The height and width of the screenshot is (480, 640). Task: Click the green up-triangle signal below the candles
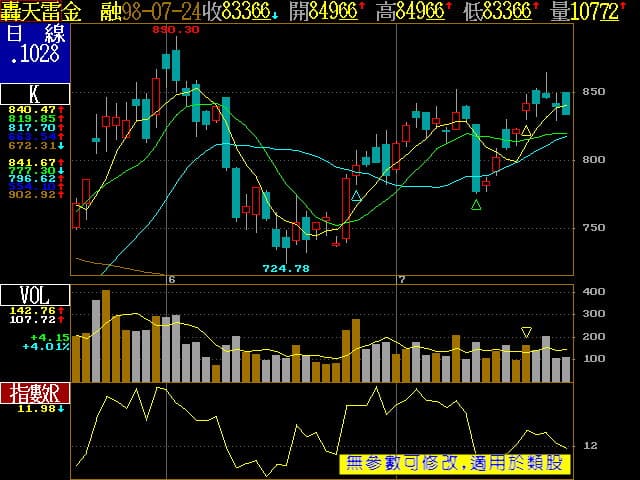coord(476,205)
